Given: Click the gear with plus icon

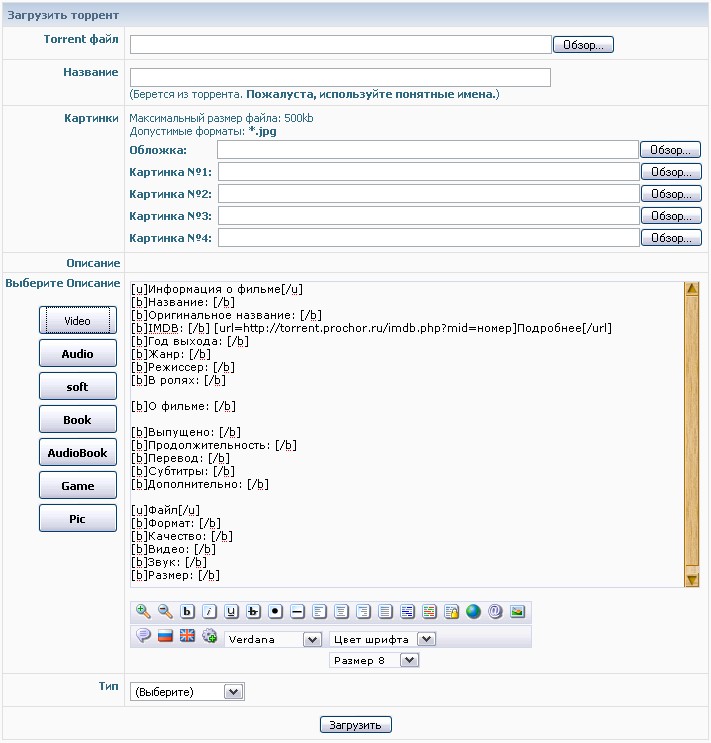Looking at the screenshot, I should (209, 635).
